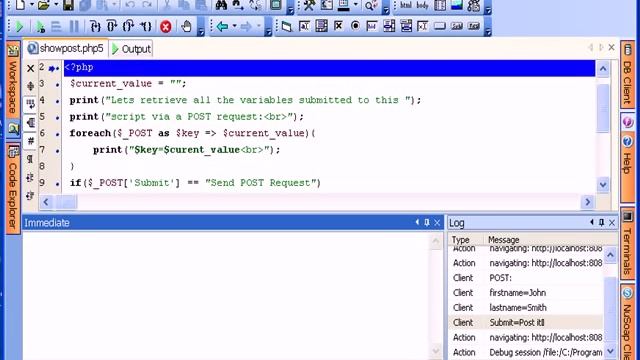The height and width of the screenshot is (360, 640).
Task: Click editor vertical scrollbar up arrow
Action: [603, 69]
